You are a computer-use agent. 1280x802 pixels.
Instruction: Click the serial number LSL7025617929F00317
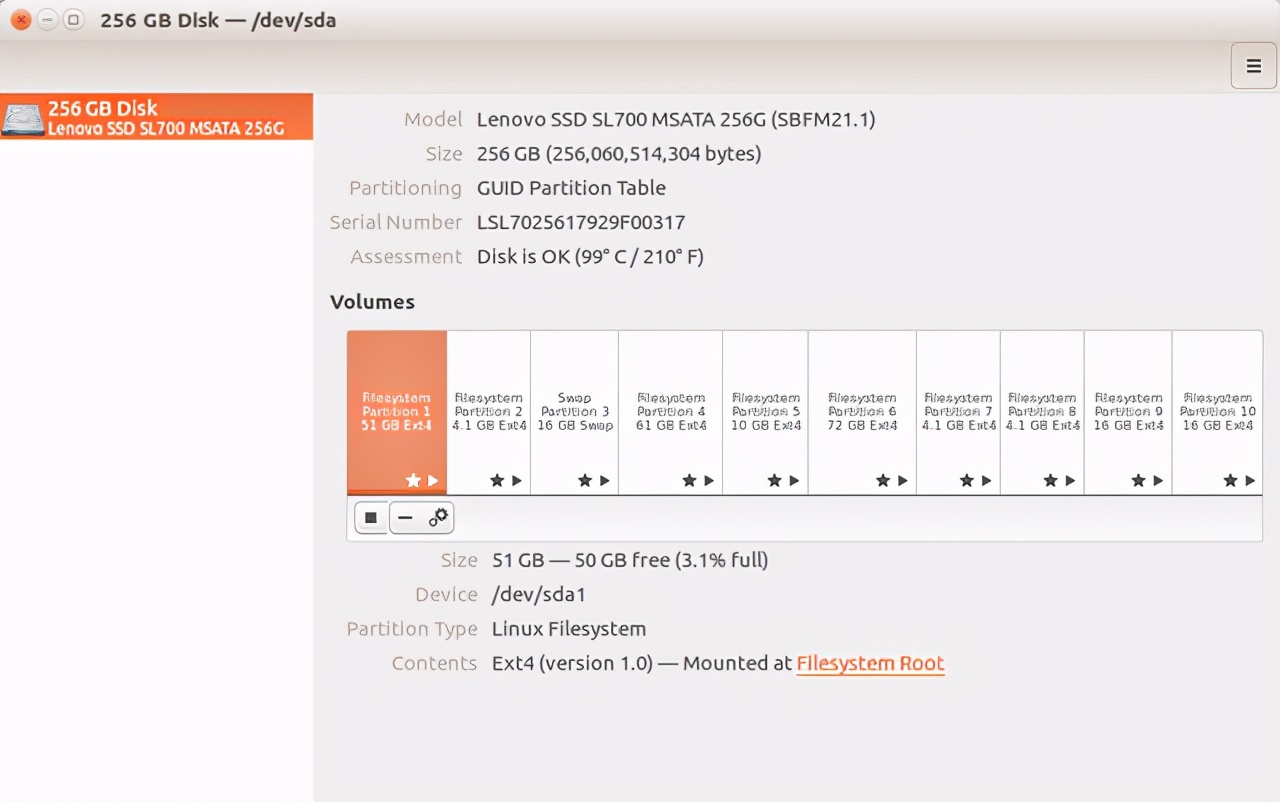[x=581, y=222]
